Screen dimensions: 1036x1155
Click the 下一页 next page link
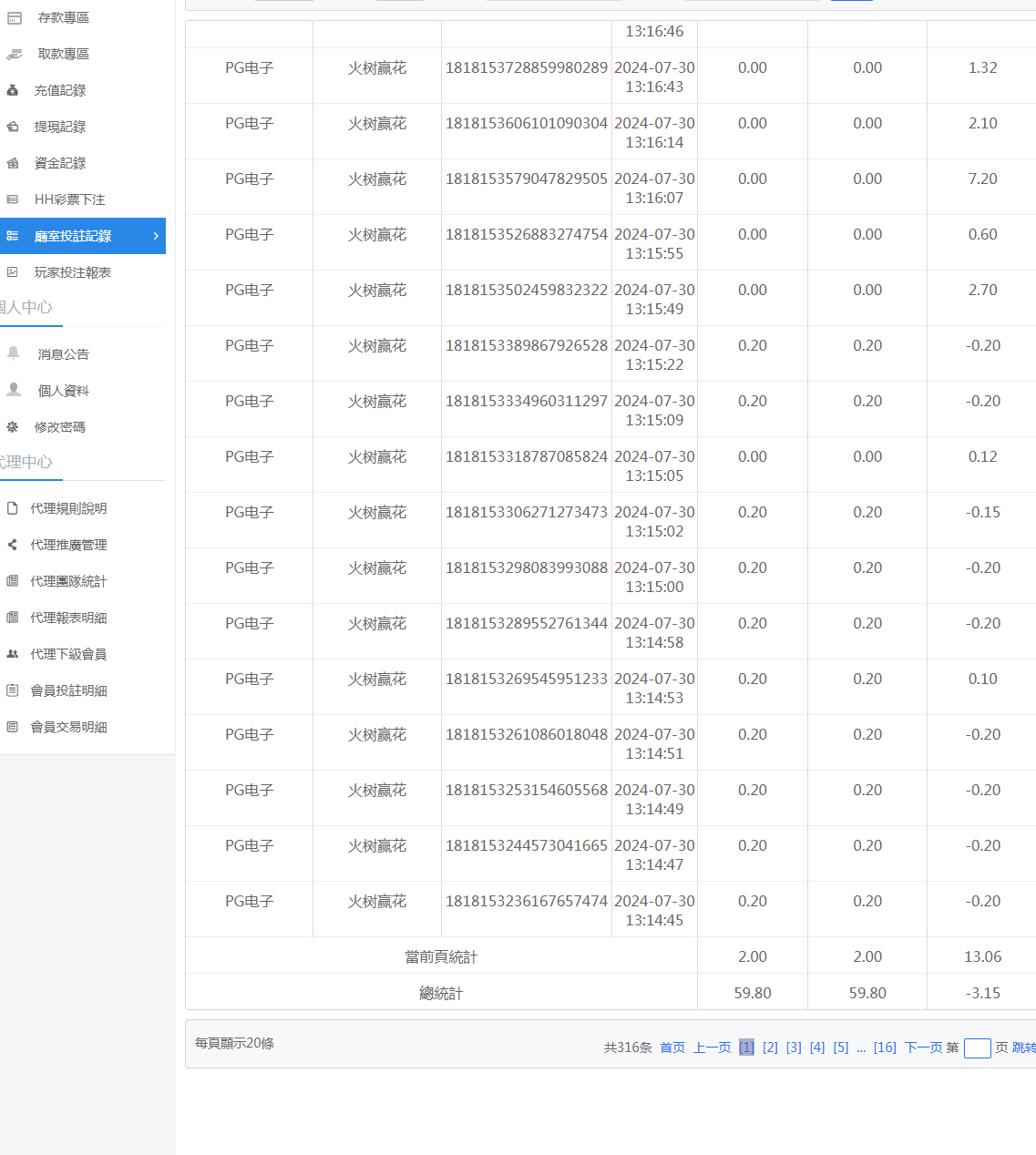tap(923, 1048)
